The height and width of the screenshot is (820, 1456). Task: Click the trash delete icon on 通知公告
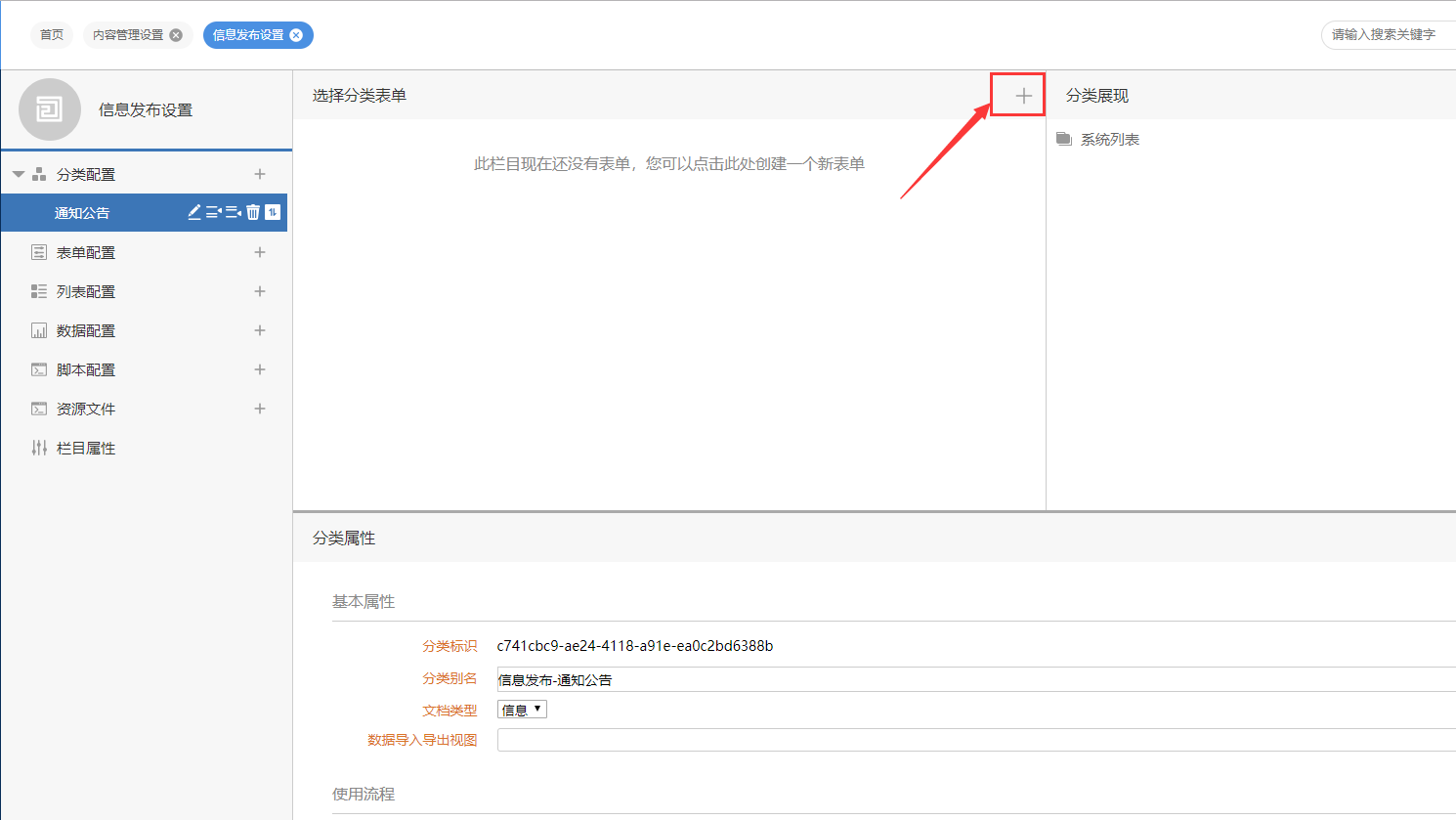253,212
